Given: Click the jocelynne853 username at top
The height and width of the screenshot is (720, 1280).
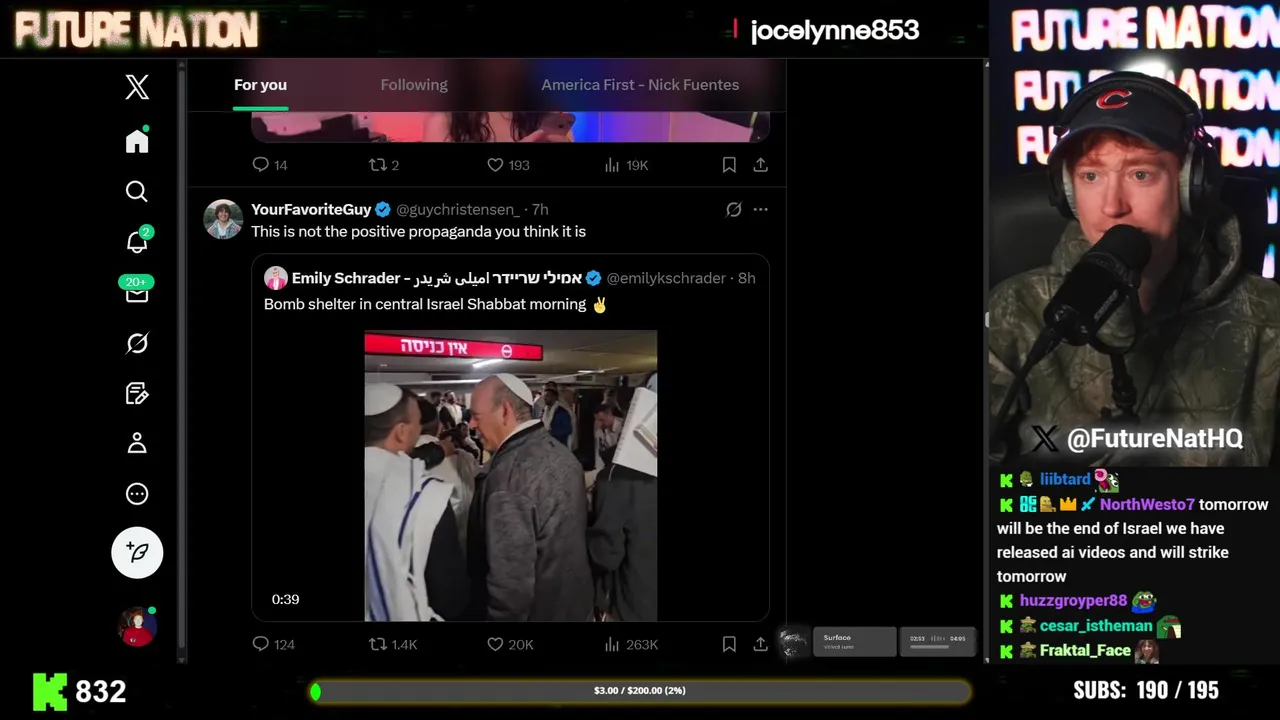Looking at the screenshot, I should coord(834,30).
